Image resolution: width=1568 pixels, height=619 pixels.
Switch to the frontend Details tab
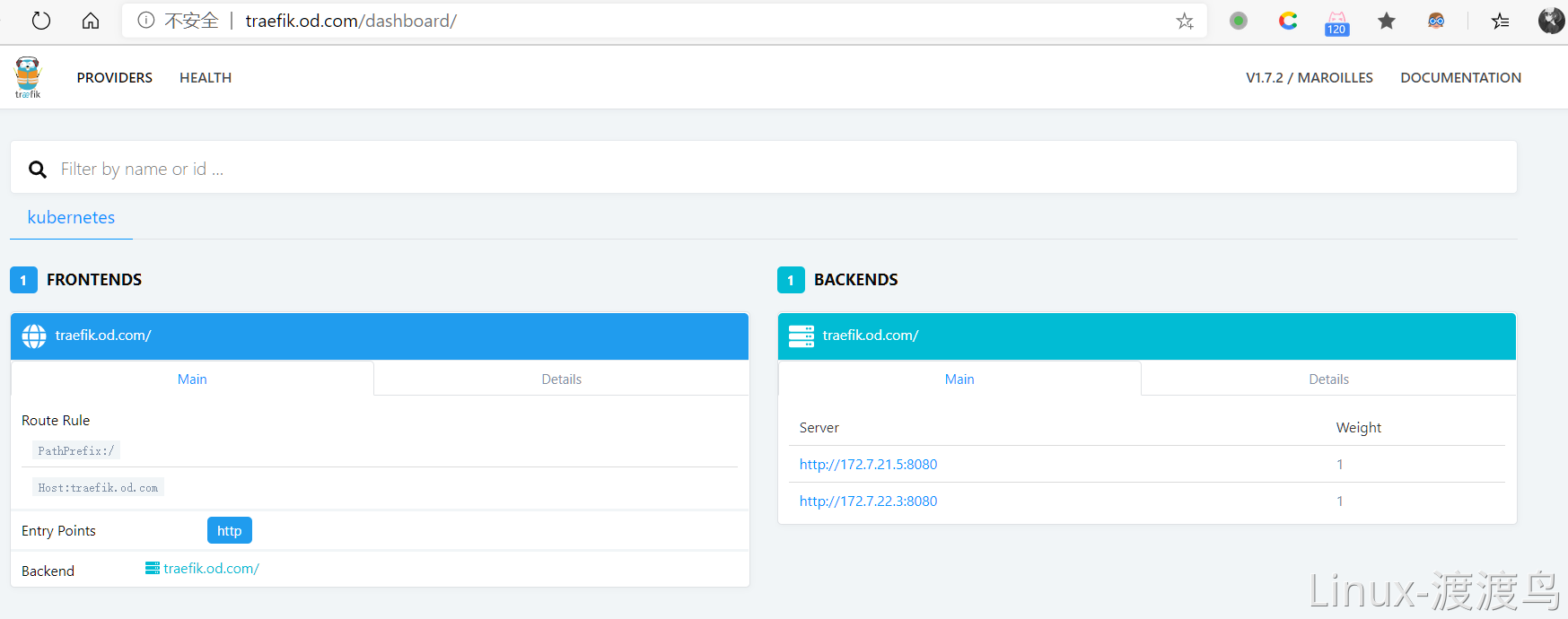click(x=562, y=379)
